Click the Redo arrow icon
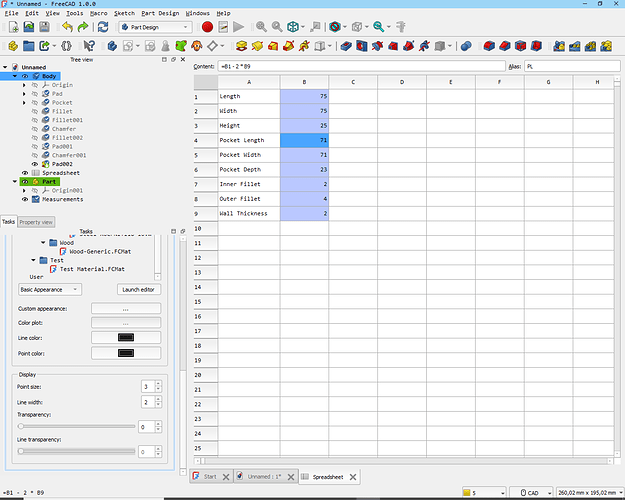The height and width of the screenshot is (500, 625). (x=83, y=27)
